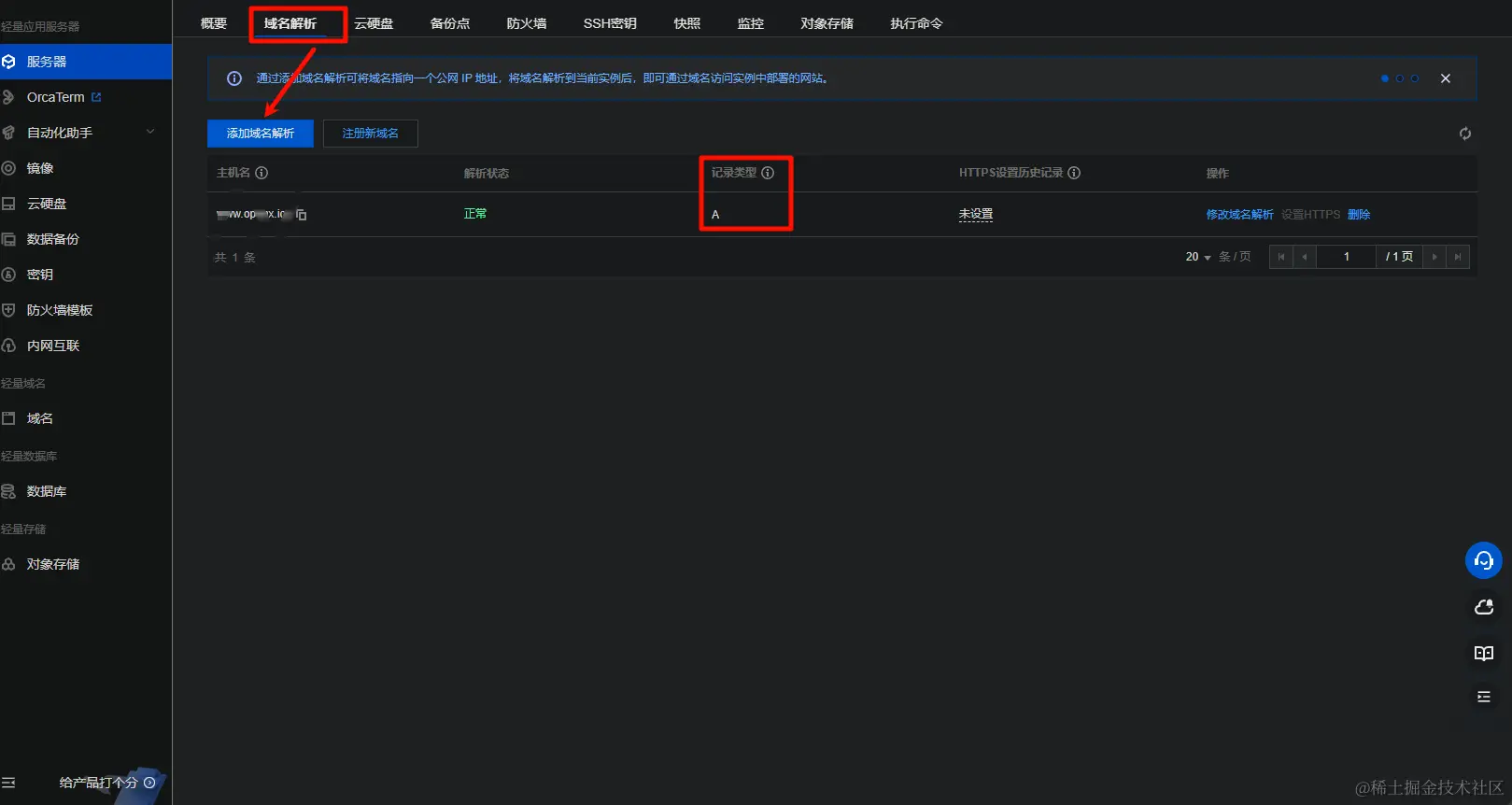Open the documentation book icon
Viewport: 1512px width, 805px height.
(x=1484, y=653)
